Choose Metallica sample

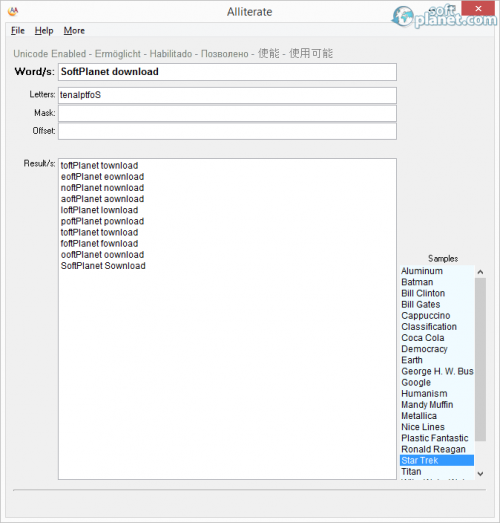click(x=437, y=416)
